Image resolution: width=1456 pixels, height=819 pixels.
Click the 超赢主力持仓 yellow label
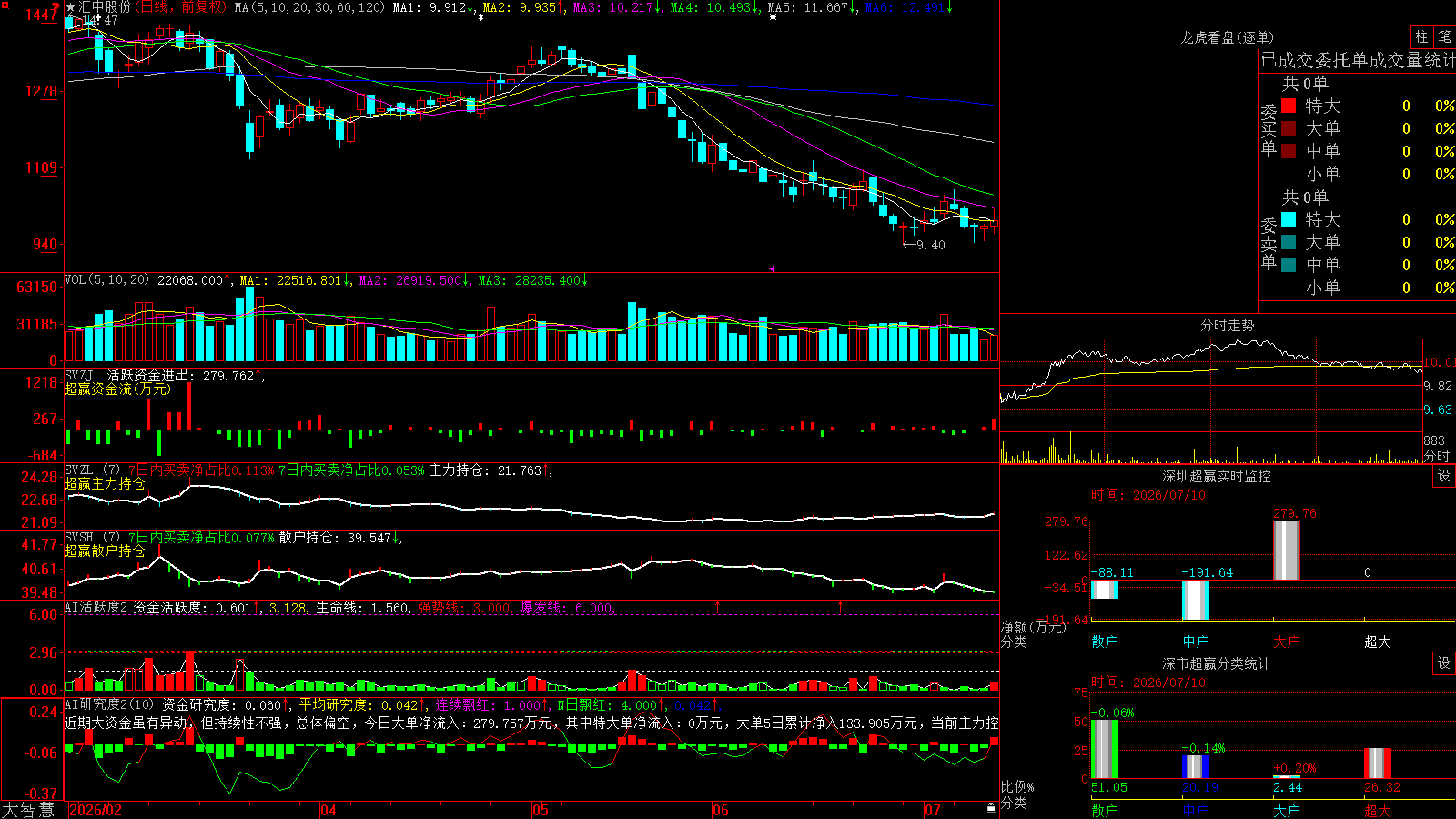coord(105,483)
